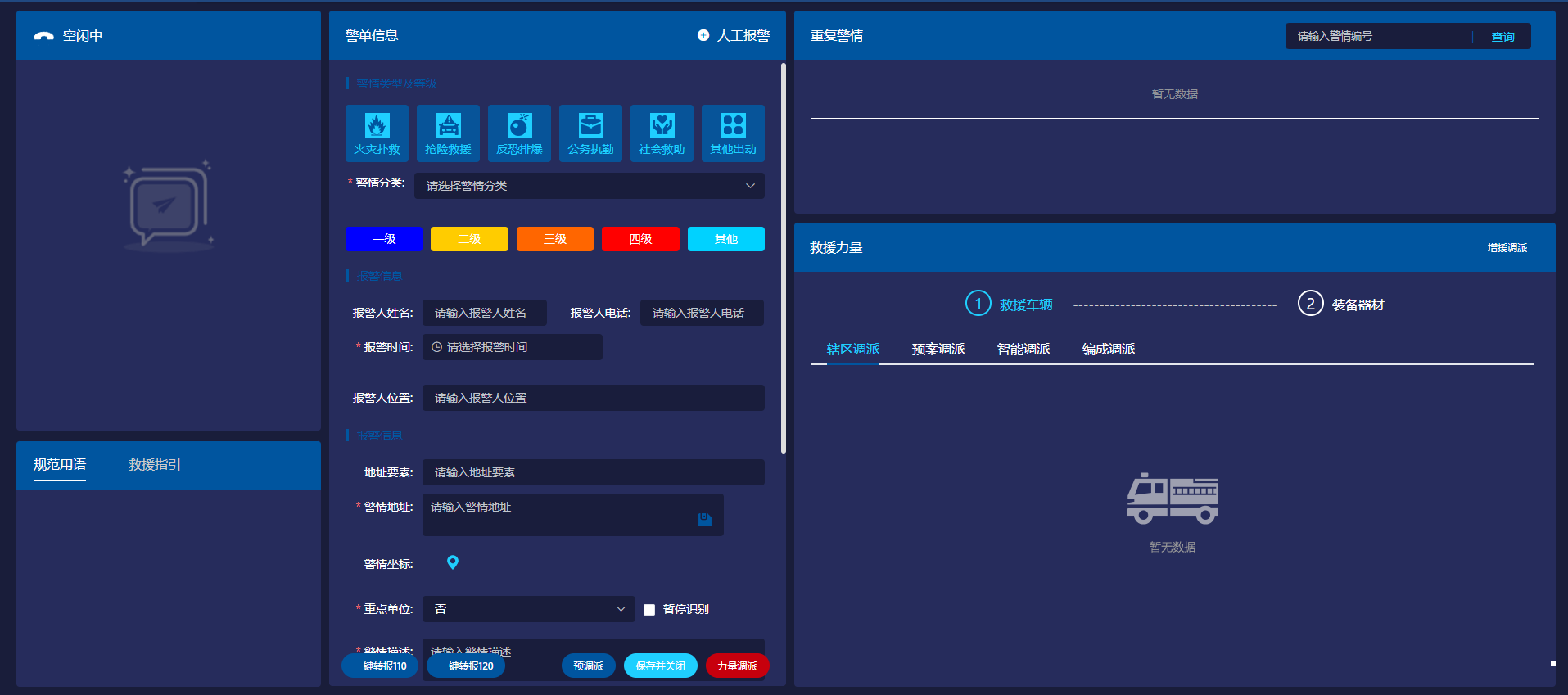Click the 报警人位置 input field
The width and height of the screenshot is (1568, 695).
[593, 398]
